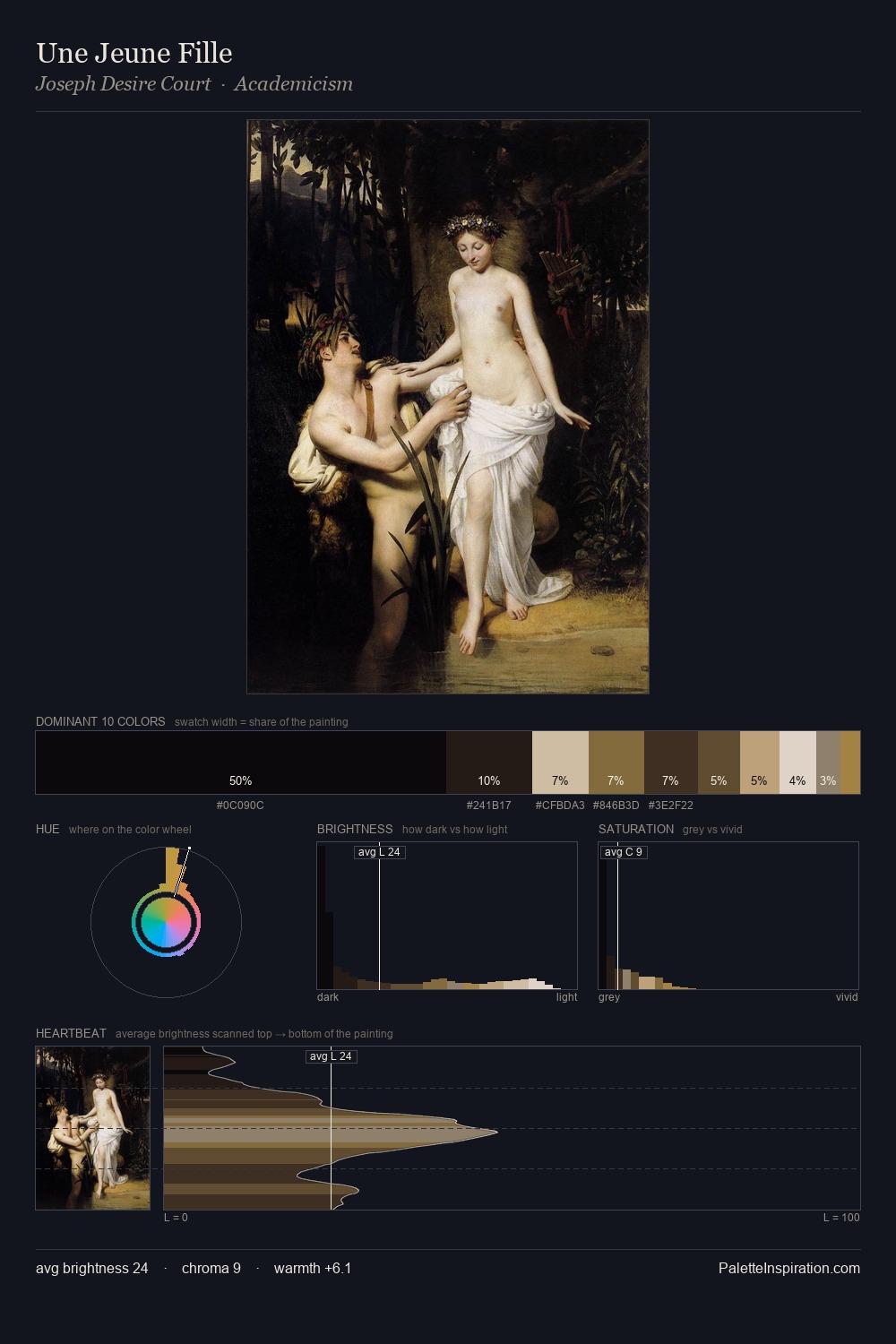
Task: Select the first 5% brown swatch
Action: [719, 762]
